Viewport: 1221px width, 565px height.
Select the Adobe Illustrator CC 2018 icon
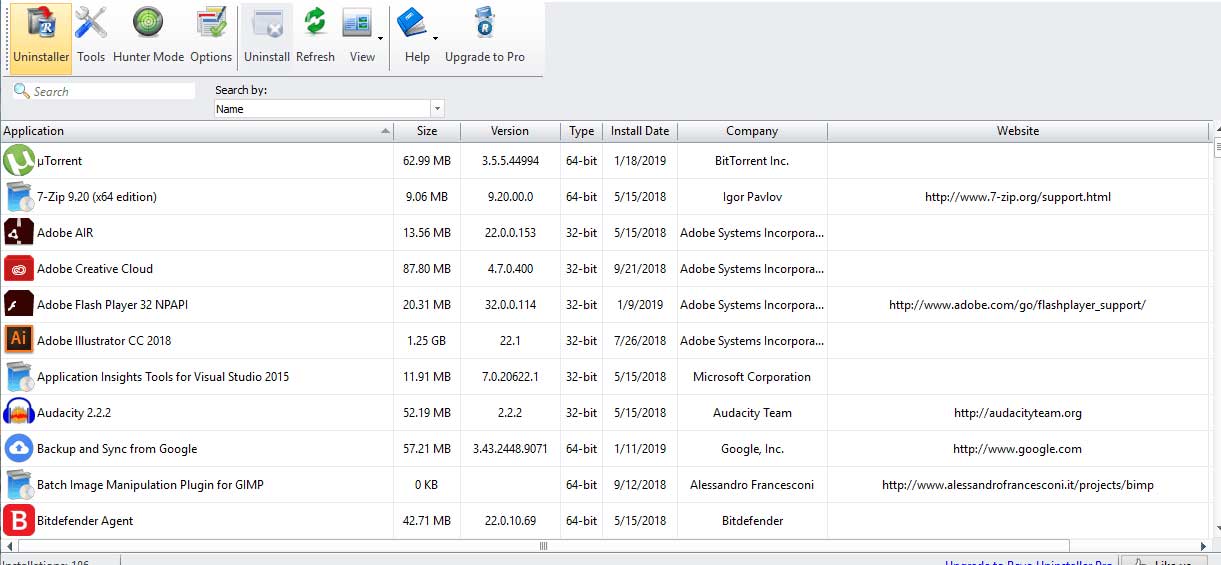pyautogui.click(x=18, y=341)
